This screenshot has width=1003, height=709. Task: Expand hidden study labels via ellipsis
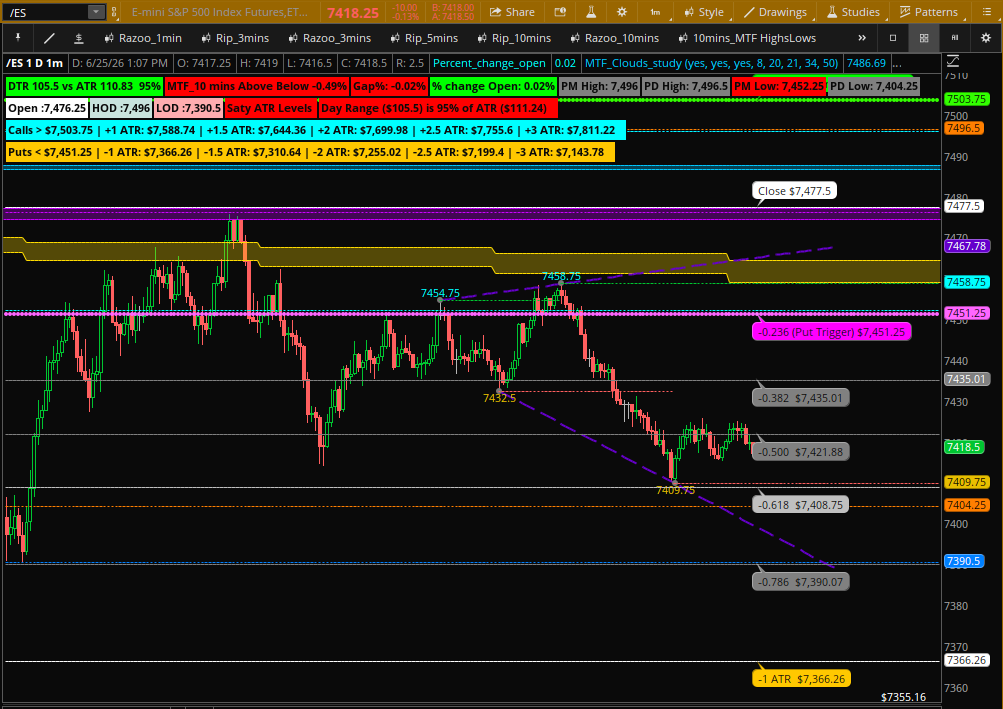[x=897, y=63]
